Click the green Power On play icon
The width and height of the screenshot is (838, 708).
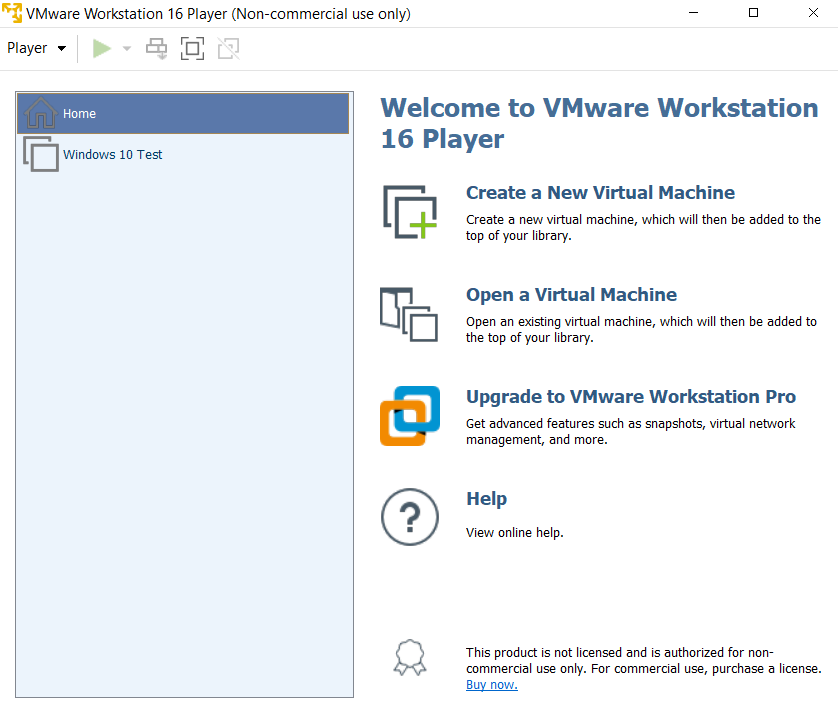[102, 49]
